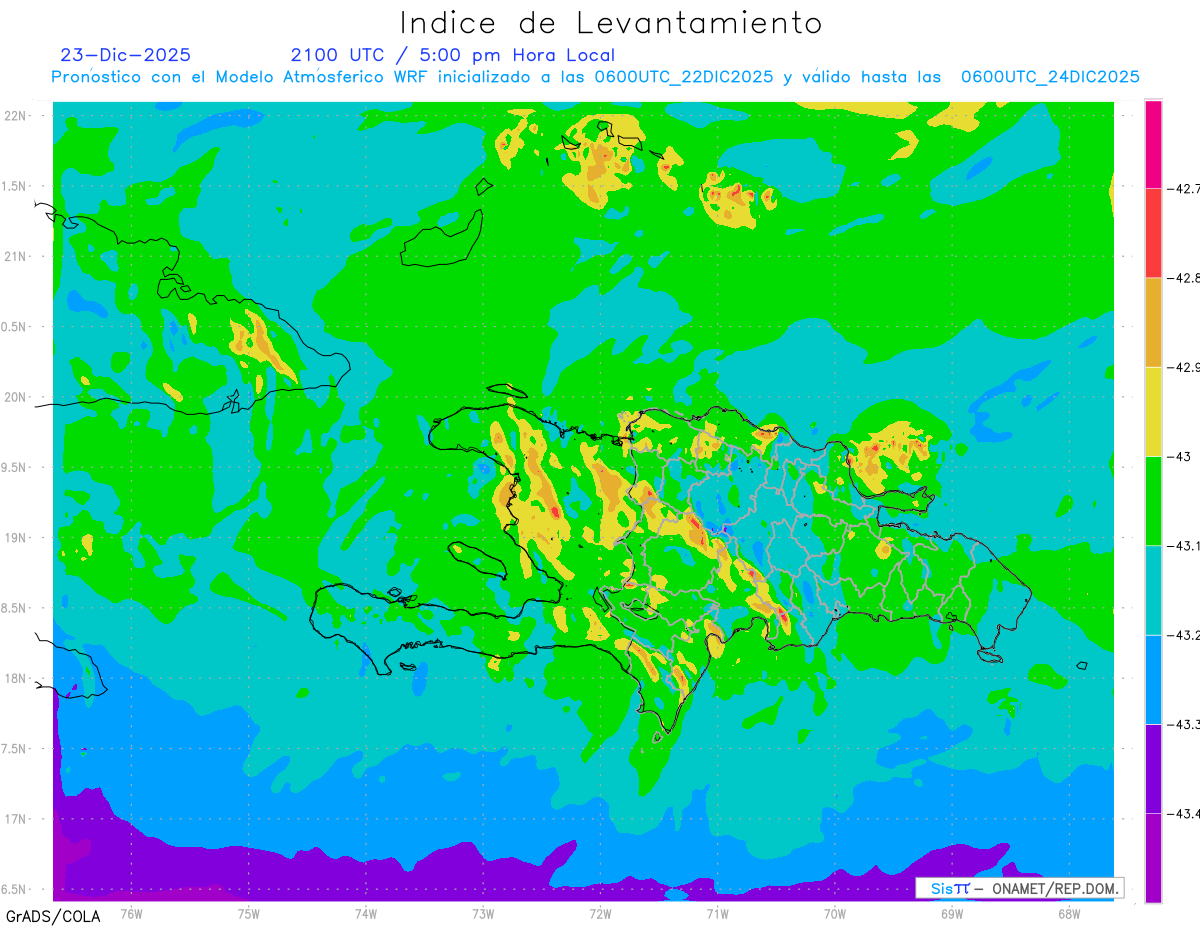
Task: Click "2100 UTC / 5:00 pm Hora Local"
Action: coord(453,55)
